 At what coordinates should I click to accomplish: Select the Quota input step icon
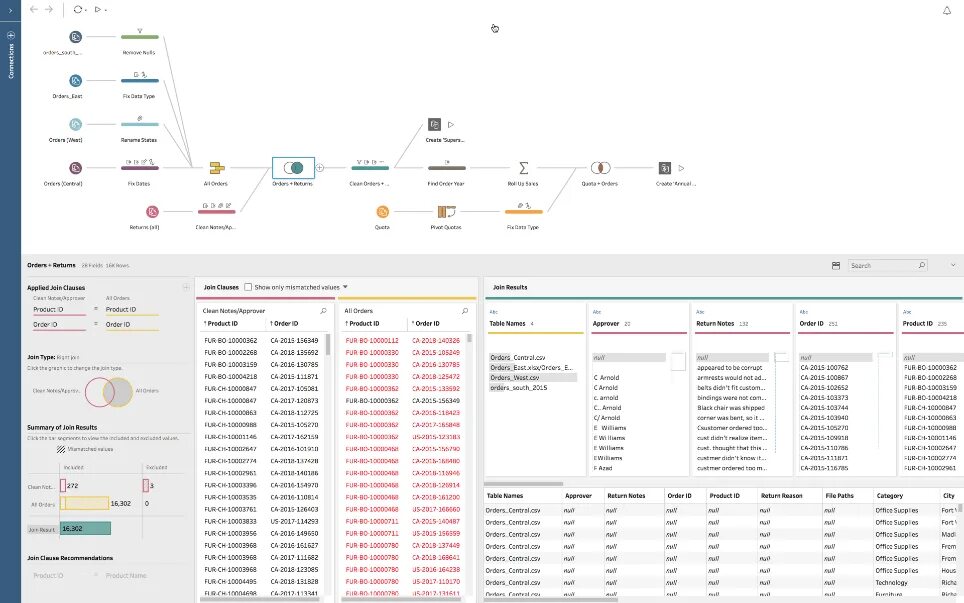(x=382, y=211)
